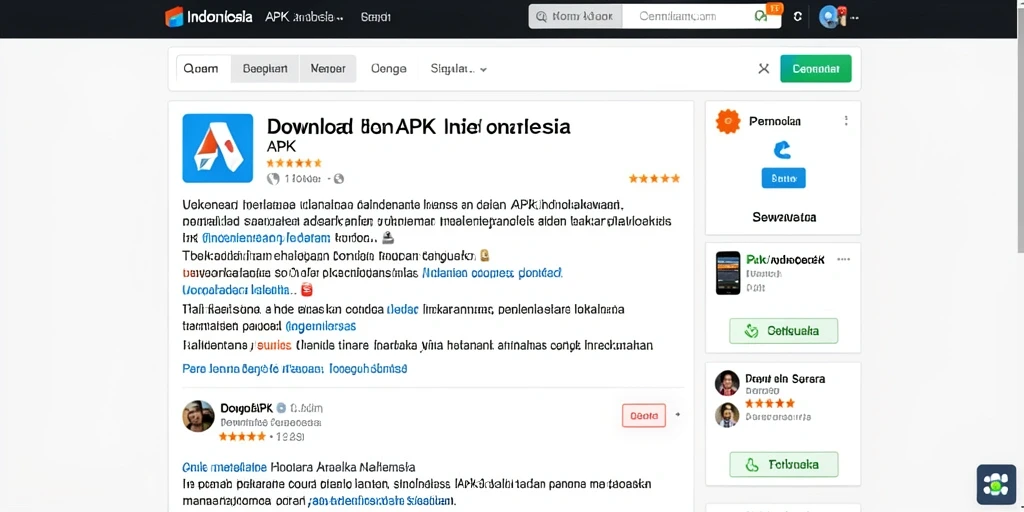
Task: Click second avatar in Doant eln Serara card
Action: 728,415
